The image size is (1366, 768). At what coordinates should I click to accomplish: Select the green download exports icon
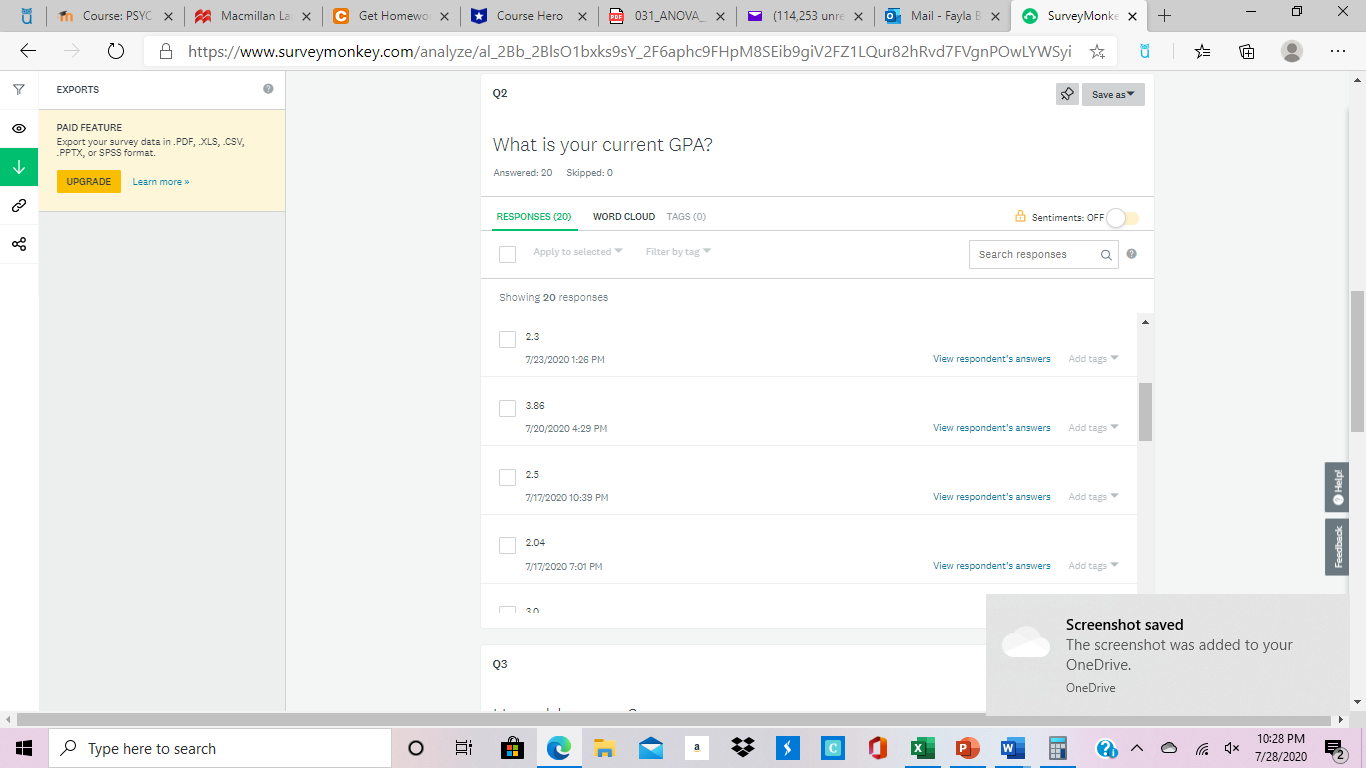click(19, 167)
